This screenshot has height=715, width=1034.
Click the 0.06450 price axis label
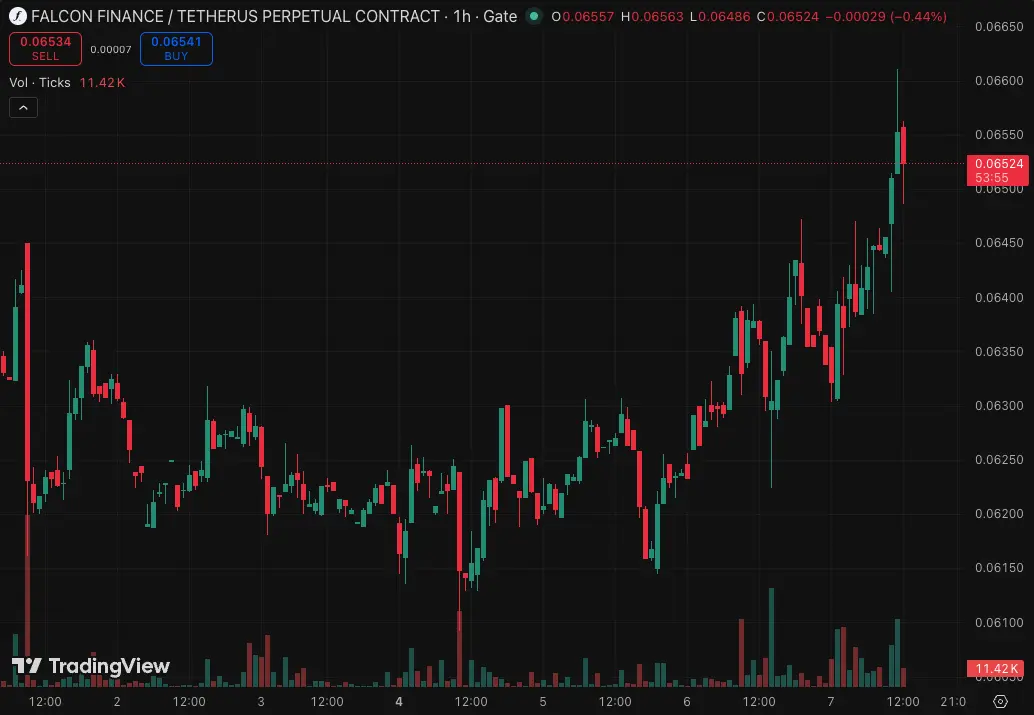coord(999,243)
